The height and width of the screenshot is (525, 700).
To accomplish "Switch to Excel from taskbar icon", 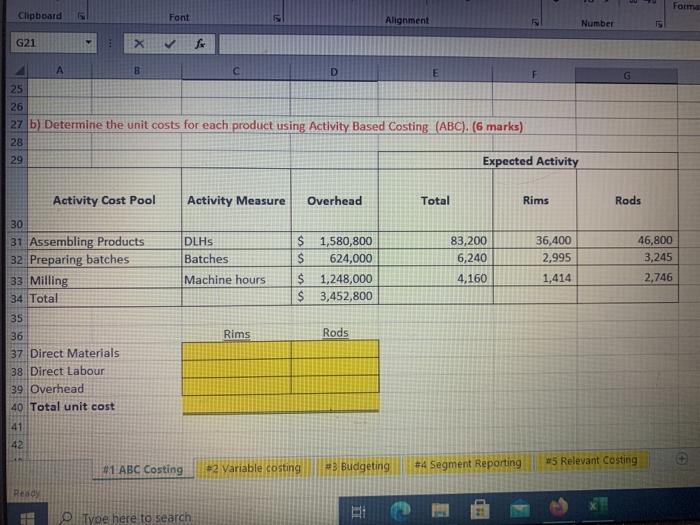I will (597, 506).
